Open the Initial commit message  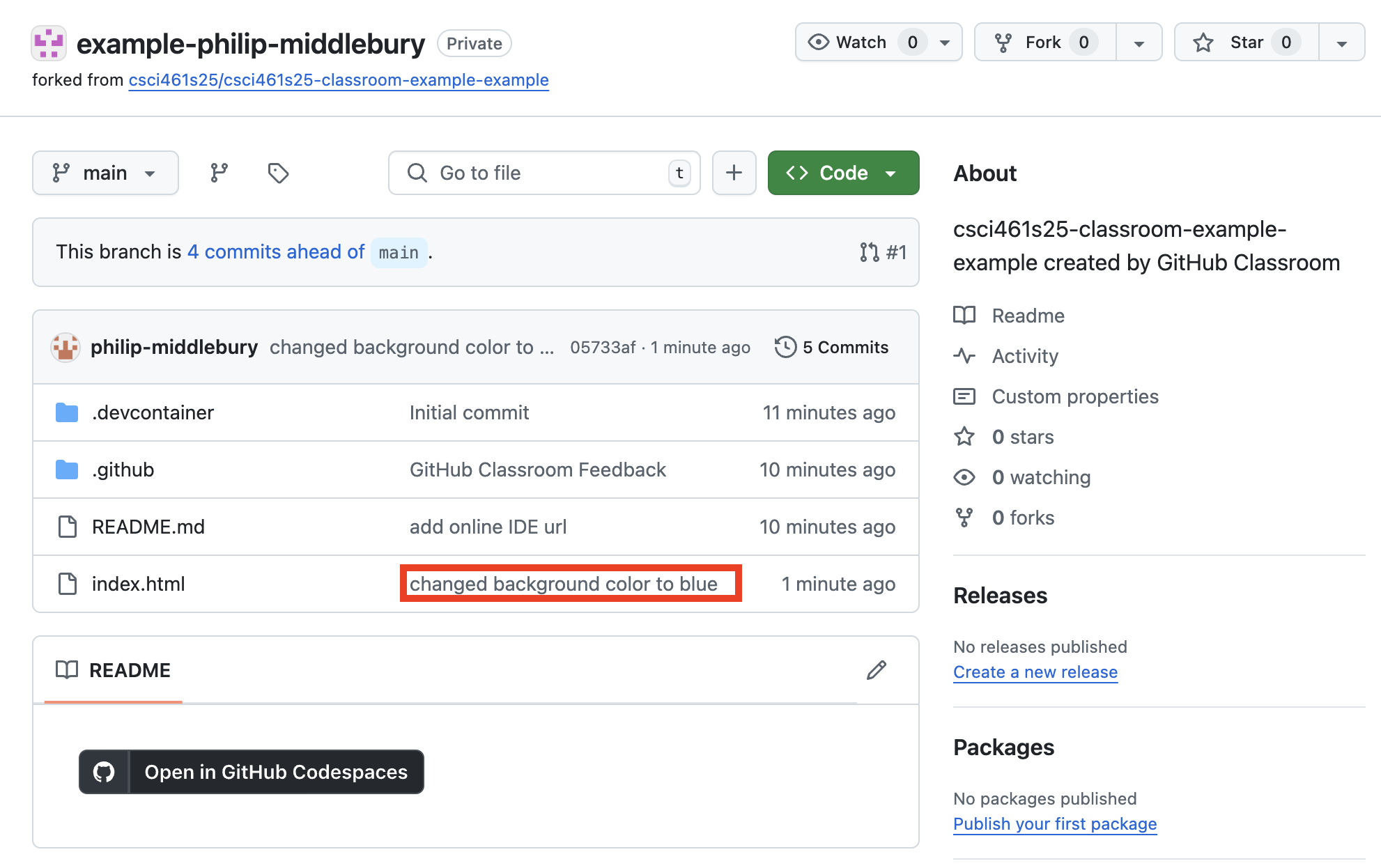coord(469,412)
